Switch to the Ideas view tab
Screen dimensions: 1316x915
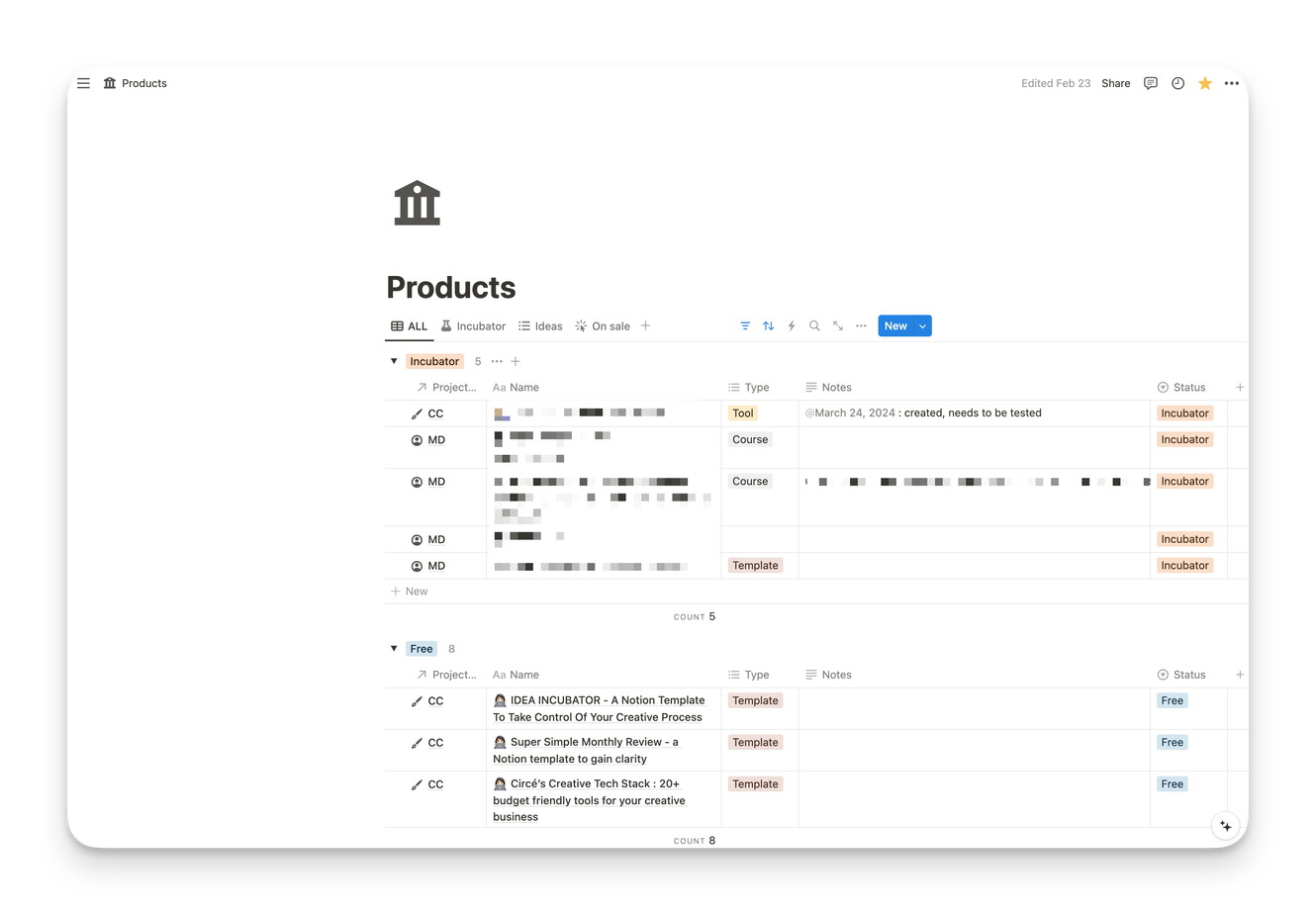pos(540,326)
